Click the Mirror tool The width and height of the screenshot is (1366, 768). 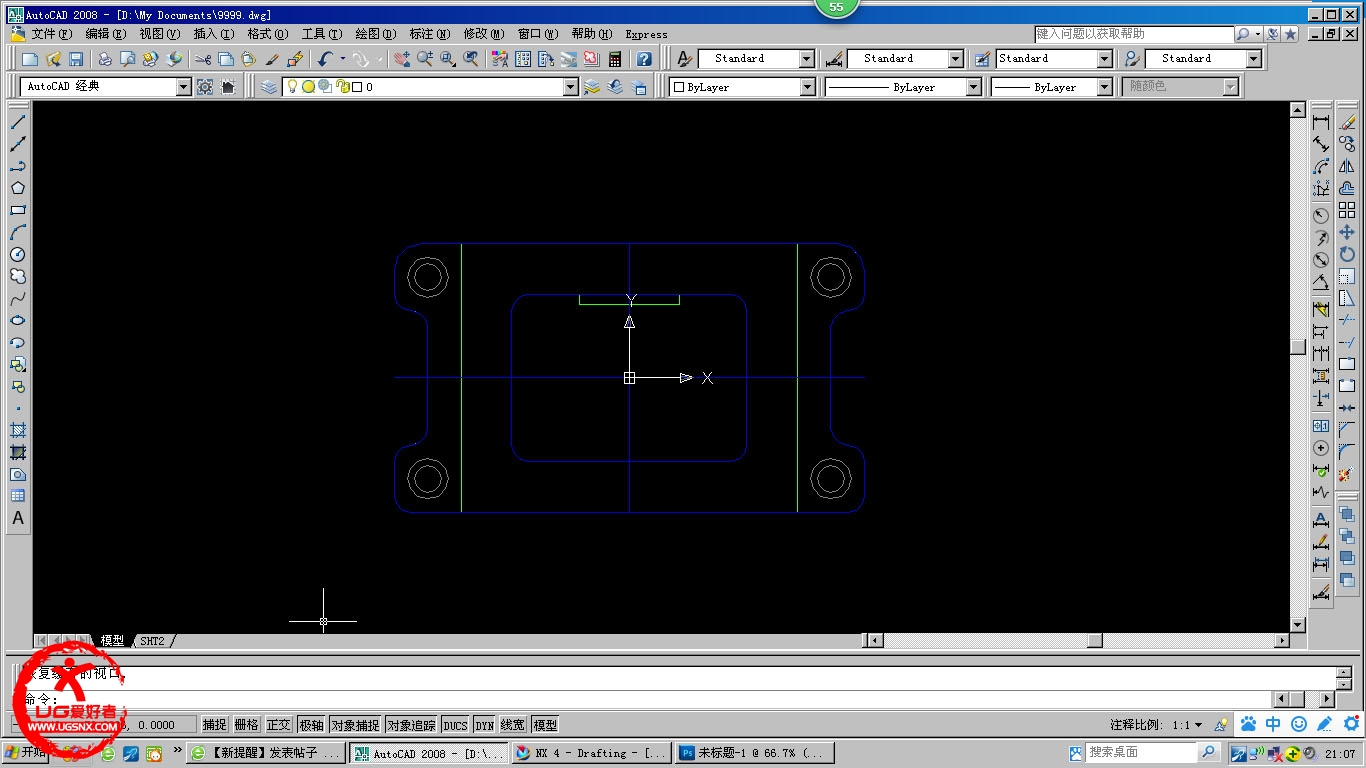(1347, 166)
